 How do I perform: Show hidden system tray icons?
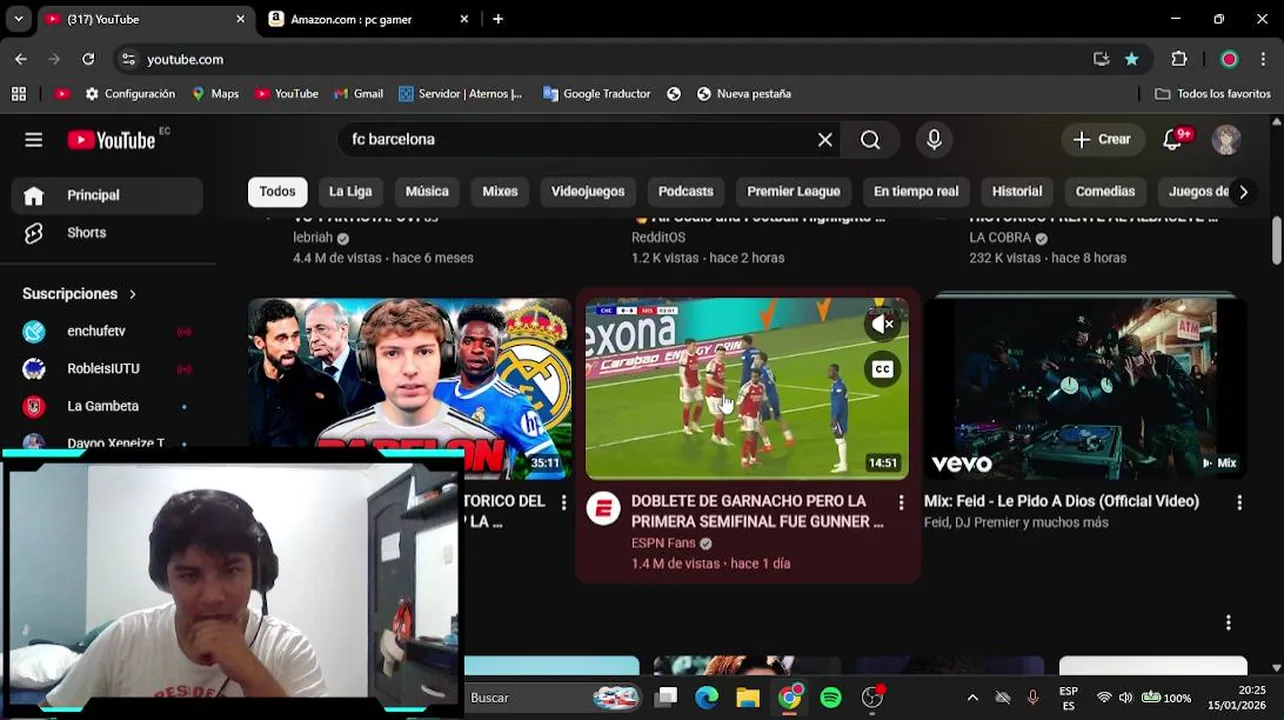pyautogui.click(x=972, y=697)
